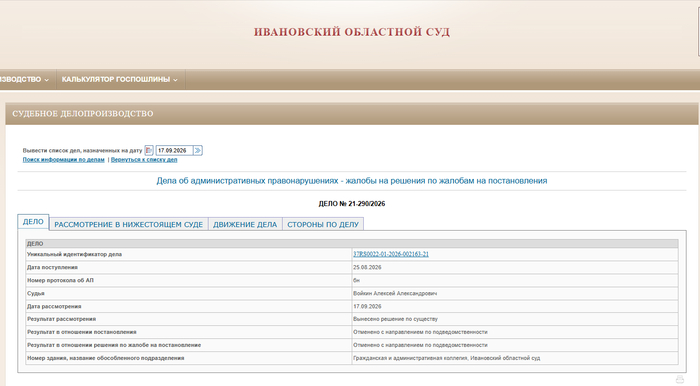Click the date input field 17.09.2026
The image size is (700, 386).
pyautogui.click(x=174, y=151)
